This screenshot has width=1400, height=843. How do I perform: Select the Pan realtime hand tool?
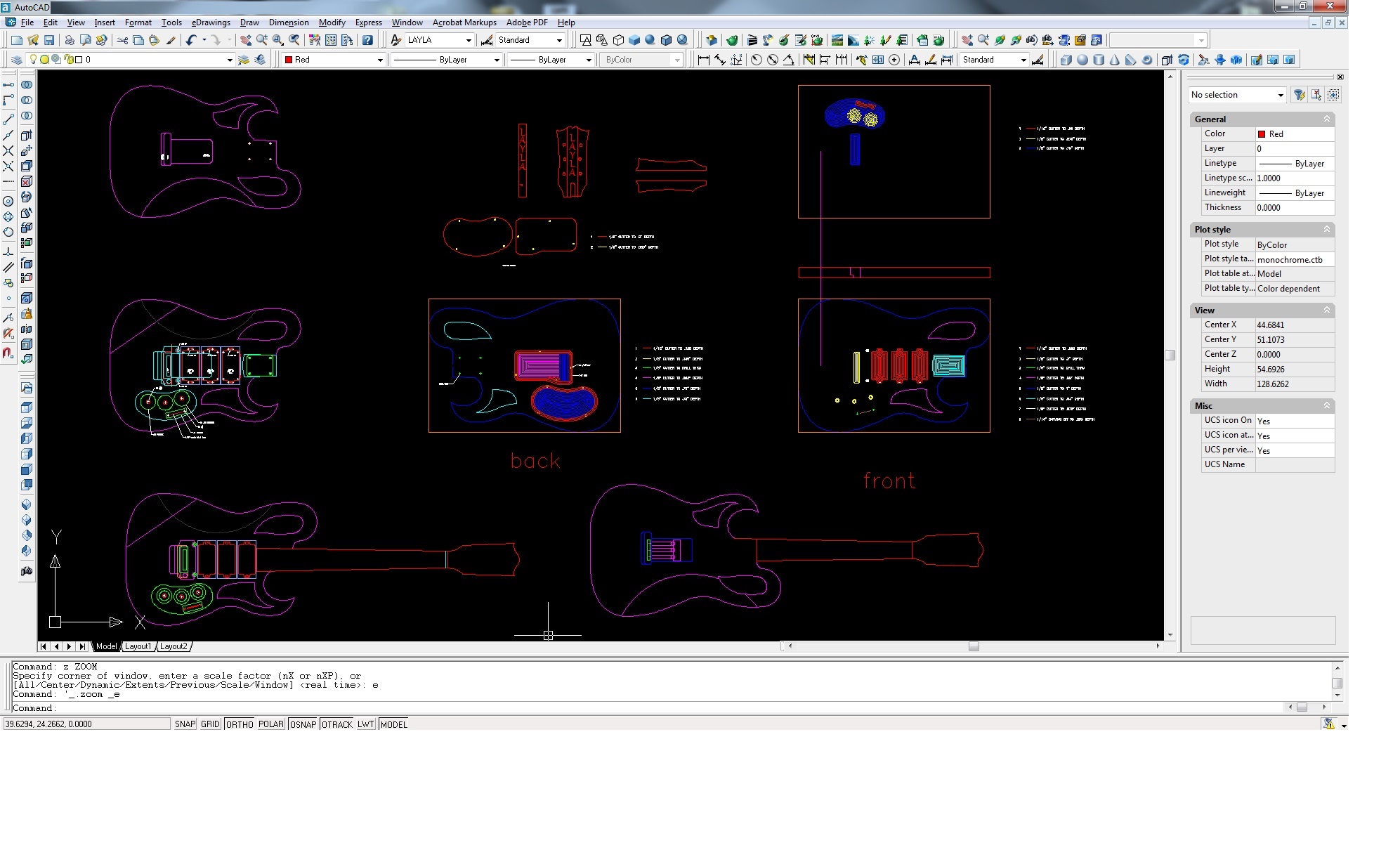click(x=245, y=40)
